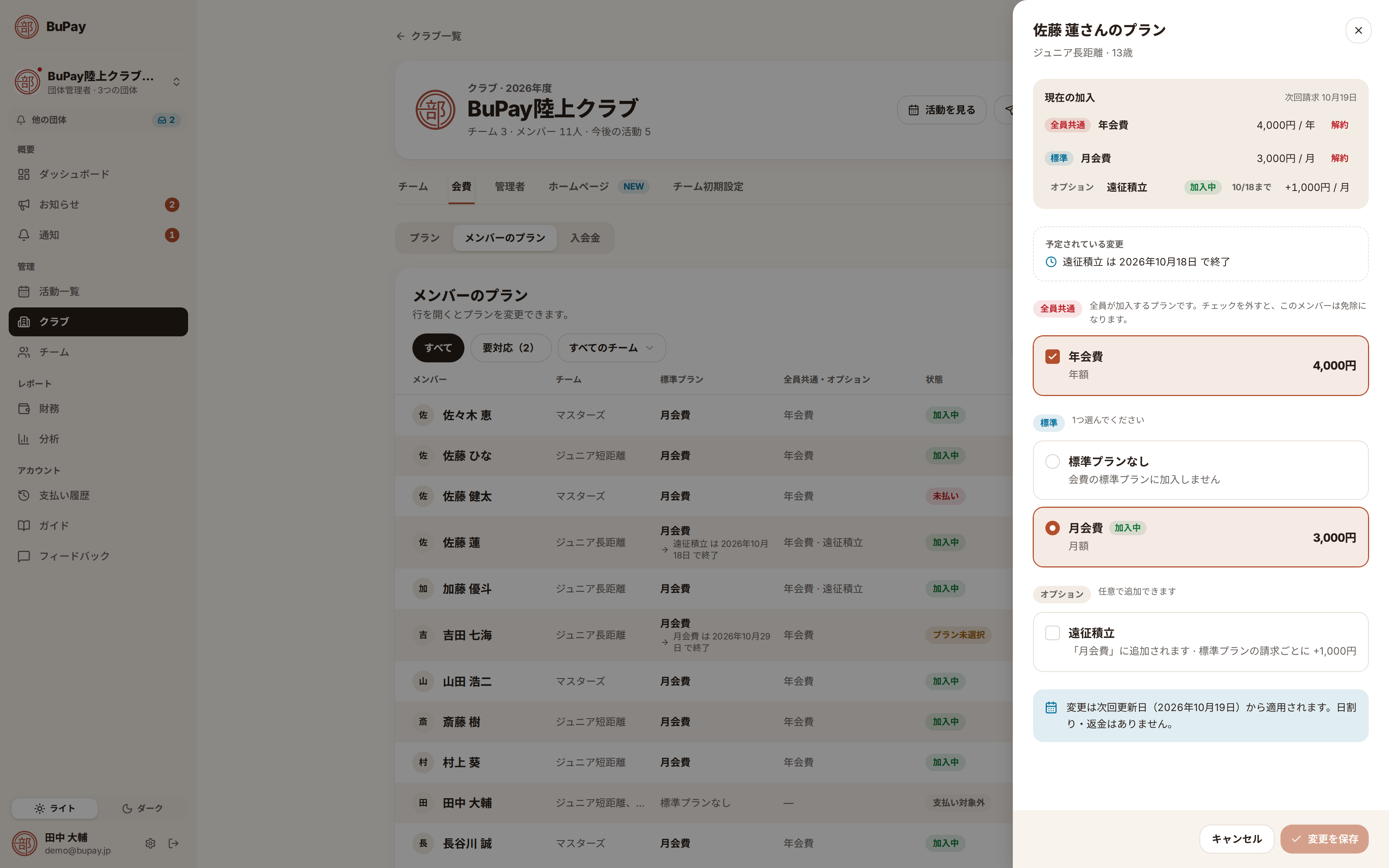Image resolution: width=1389 pixels, height=868 pixels.
Task: Click the 未払い status badge
Action: click(x=945, y=496)
